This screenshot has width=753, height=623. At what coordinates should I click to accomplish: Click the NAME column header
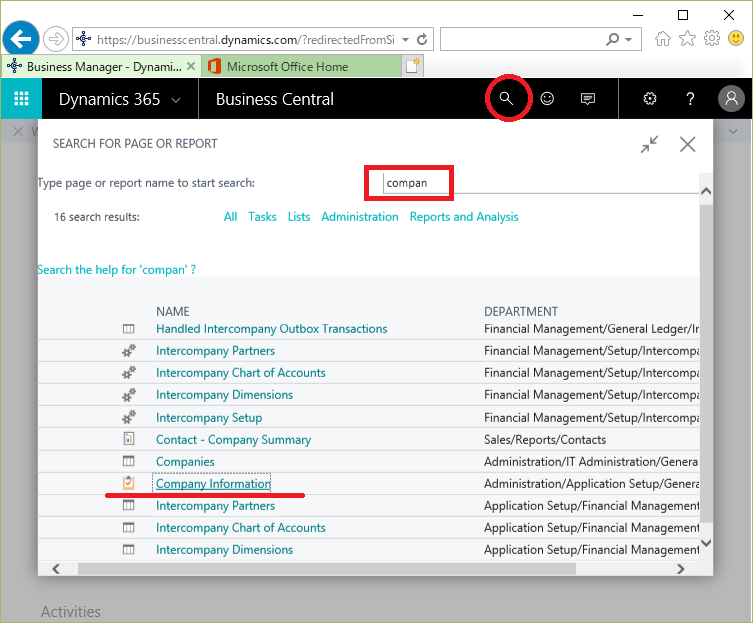[x=173, y=312]
